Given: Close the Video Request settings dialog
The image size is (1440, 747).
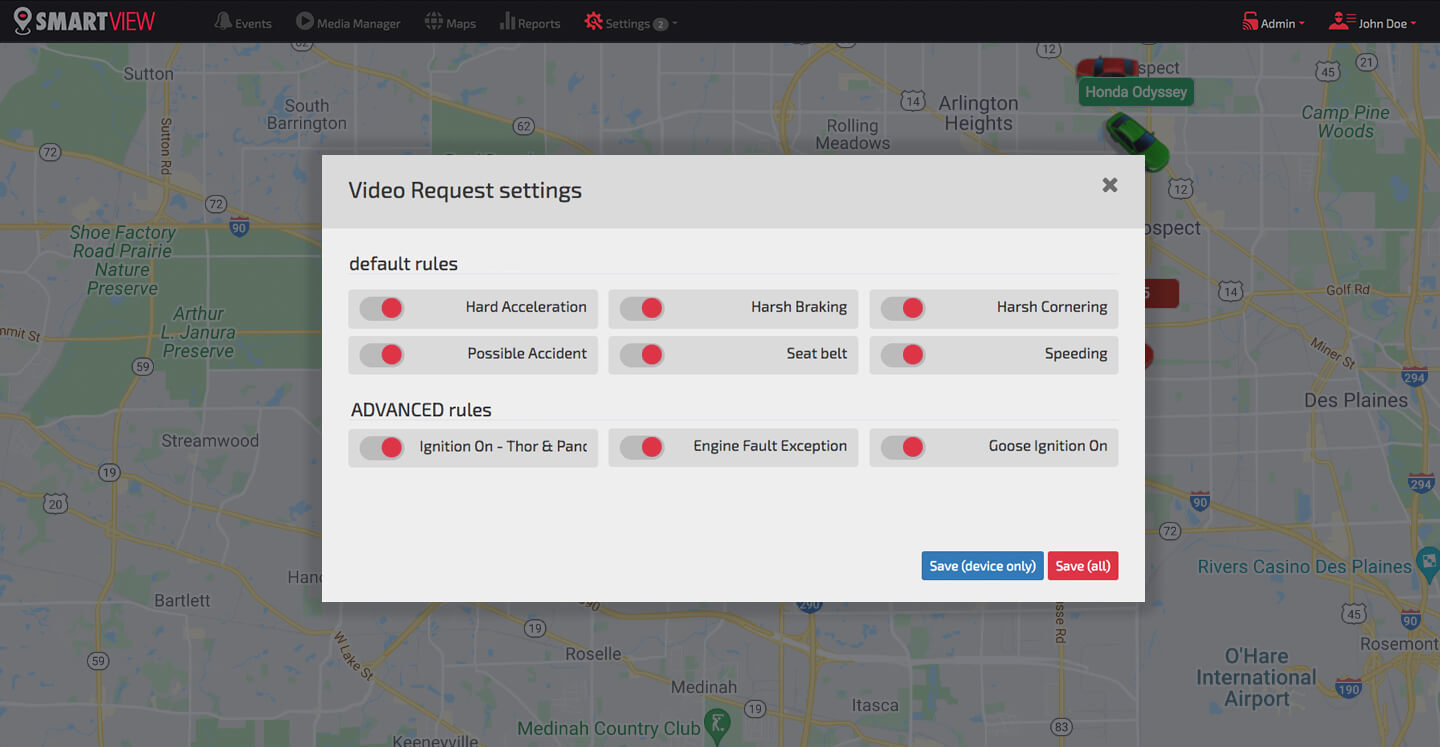Looking at the screenshot, I should pos(1109,185).
